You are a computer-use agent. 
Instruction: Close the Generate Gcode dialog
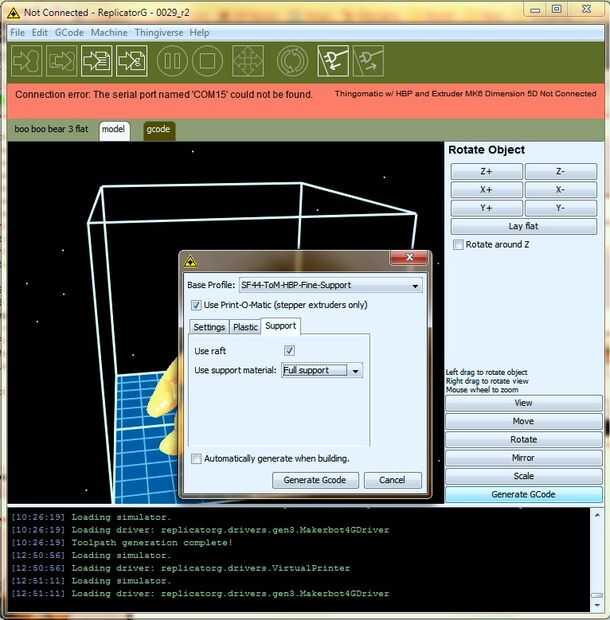pos(409,258)
